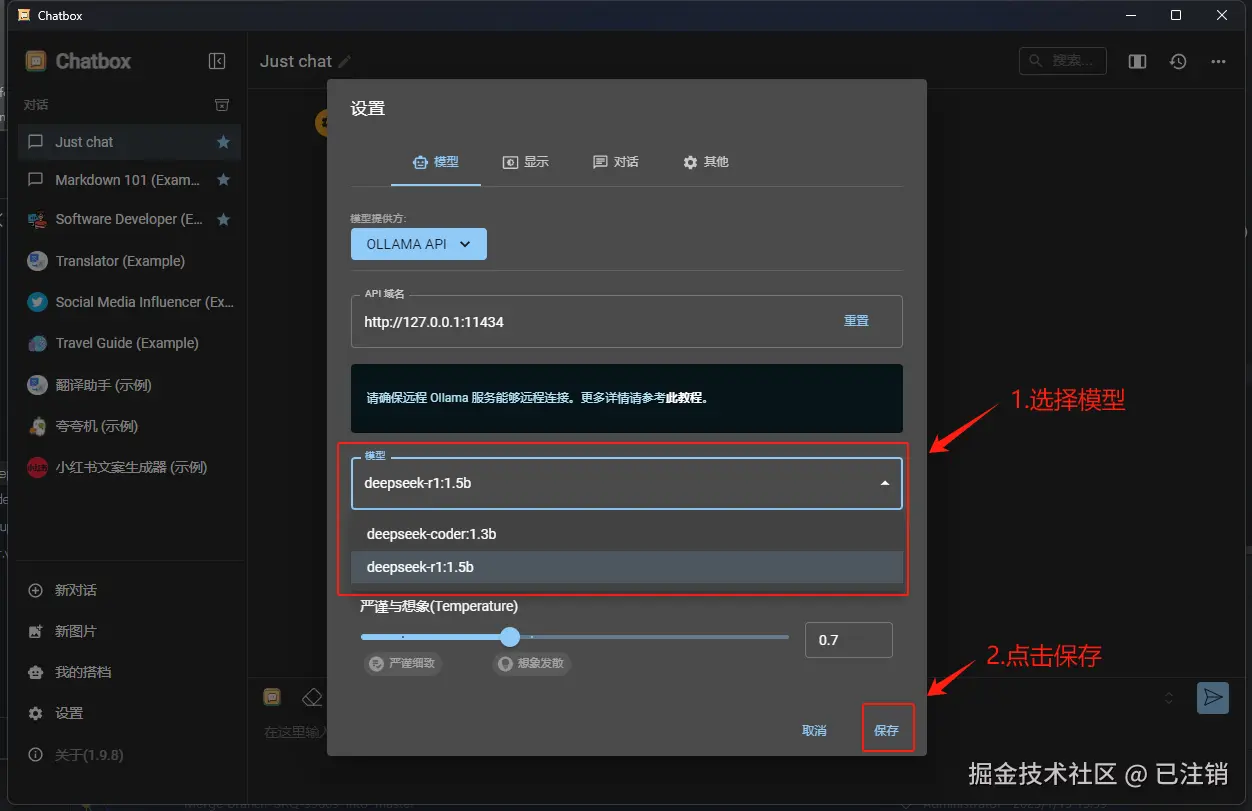Click the temperature value field 0.7
The image size is (1252, 811).
tap(849, 640)
